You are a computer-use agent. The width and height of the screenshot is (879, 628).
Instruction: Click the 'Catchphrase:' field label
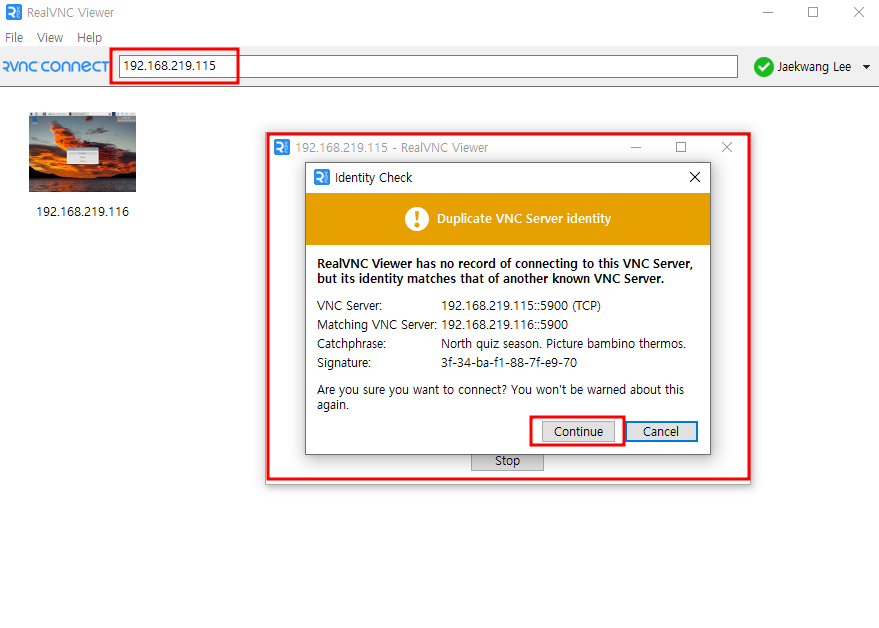[x=351, y=344]
